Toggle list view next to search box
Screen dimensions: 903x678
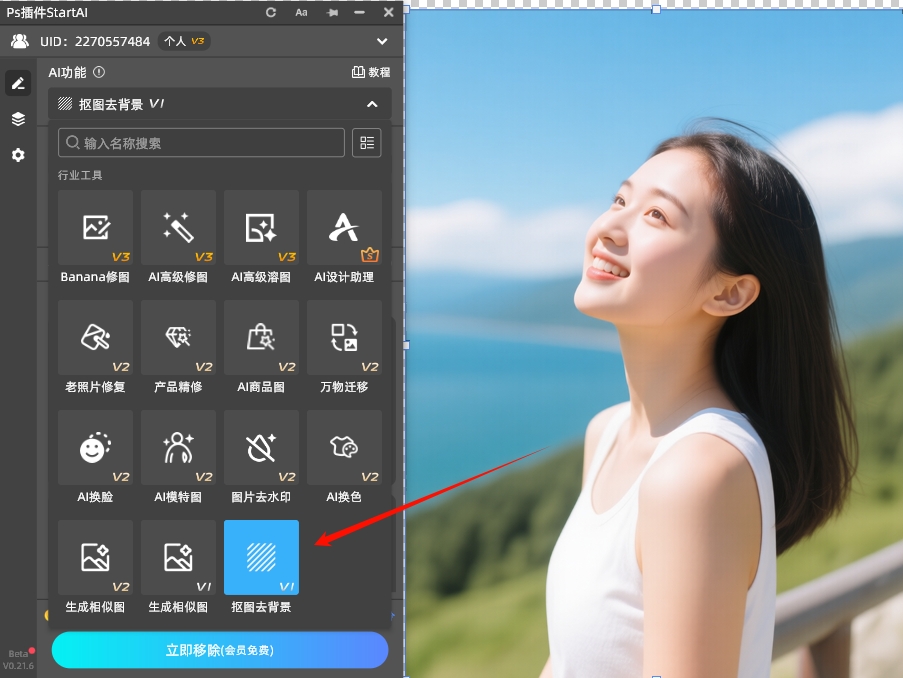click(x=367, y=143)
